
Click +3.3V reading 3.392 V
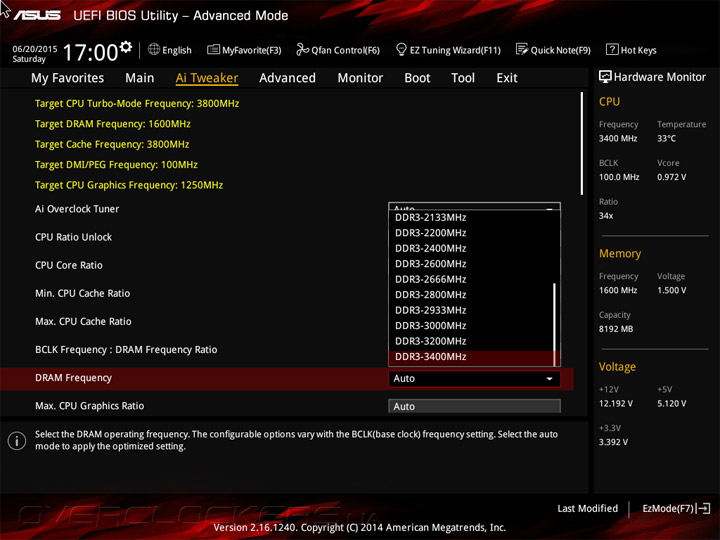[613, 442]
